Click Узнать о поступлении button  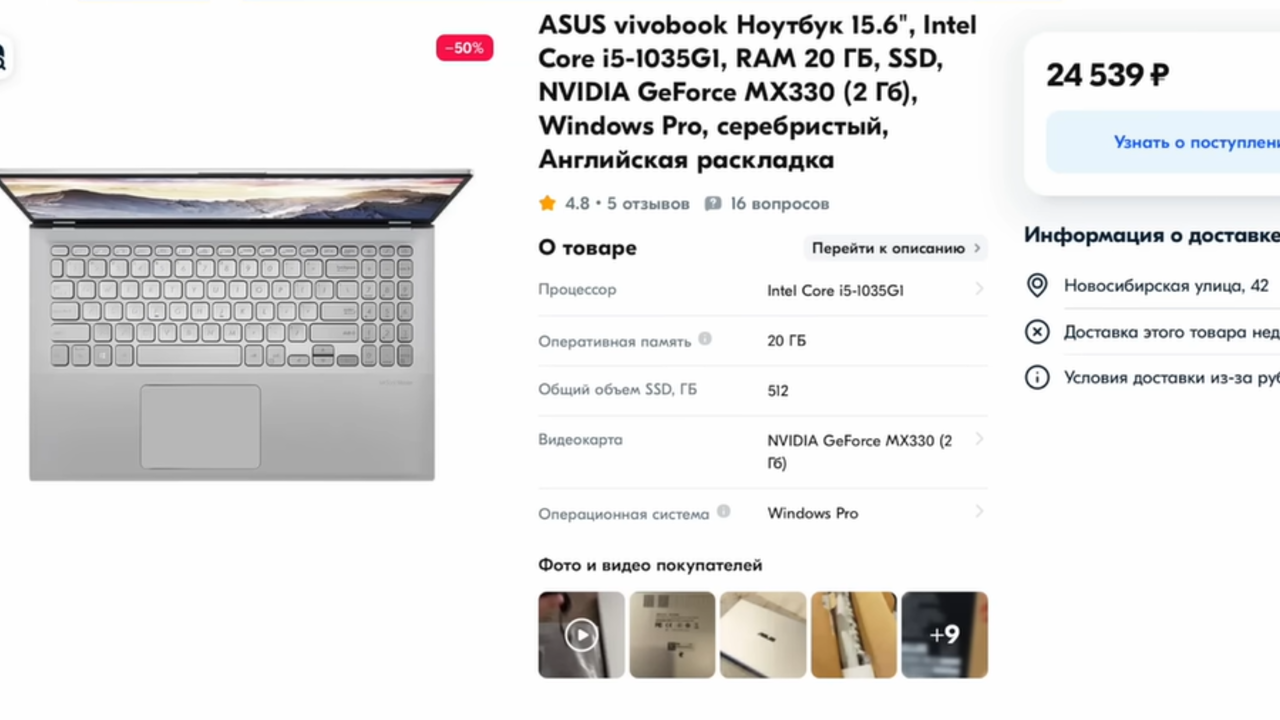(x=1163, y=142)
